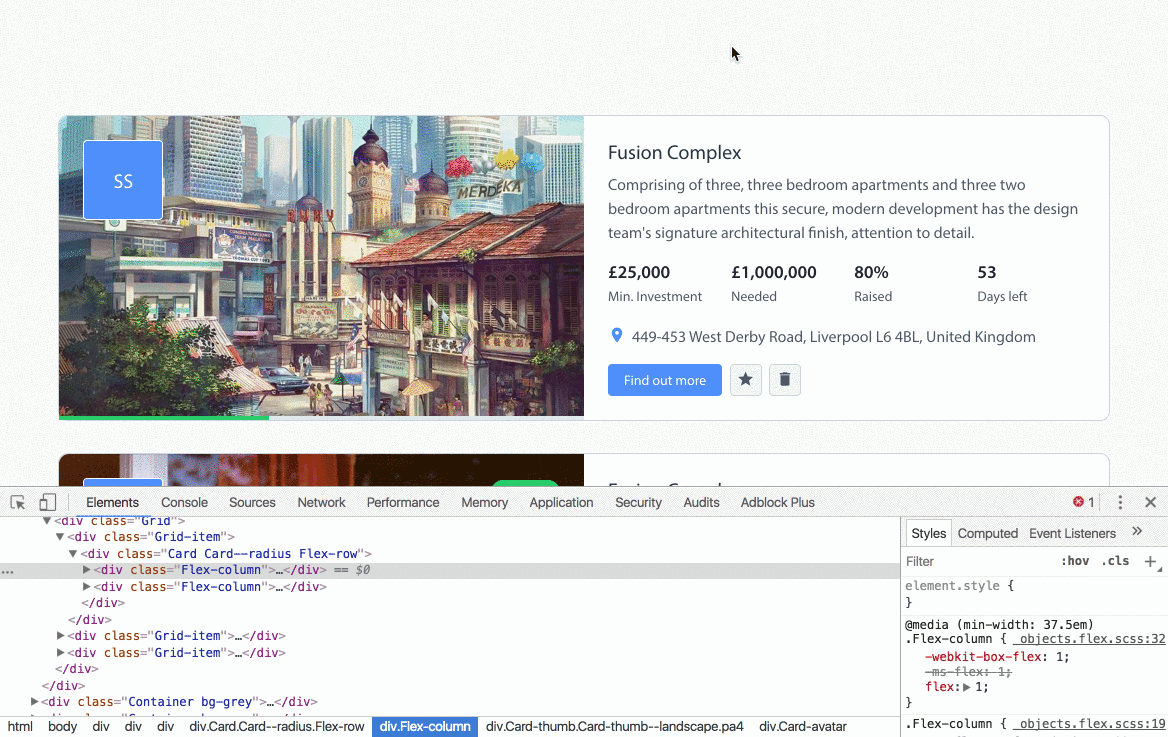The width and height of the screenshot is (1168, 737).
Task: Open the _objects.flex.scss:19 source link
Action: pyautogui.click(x=1089, y=724)
